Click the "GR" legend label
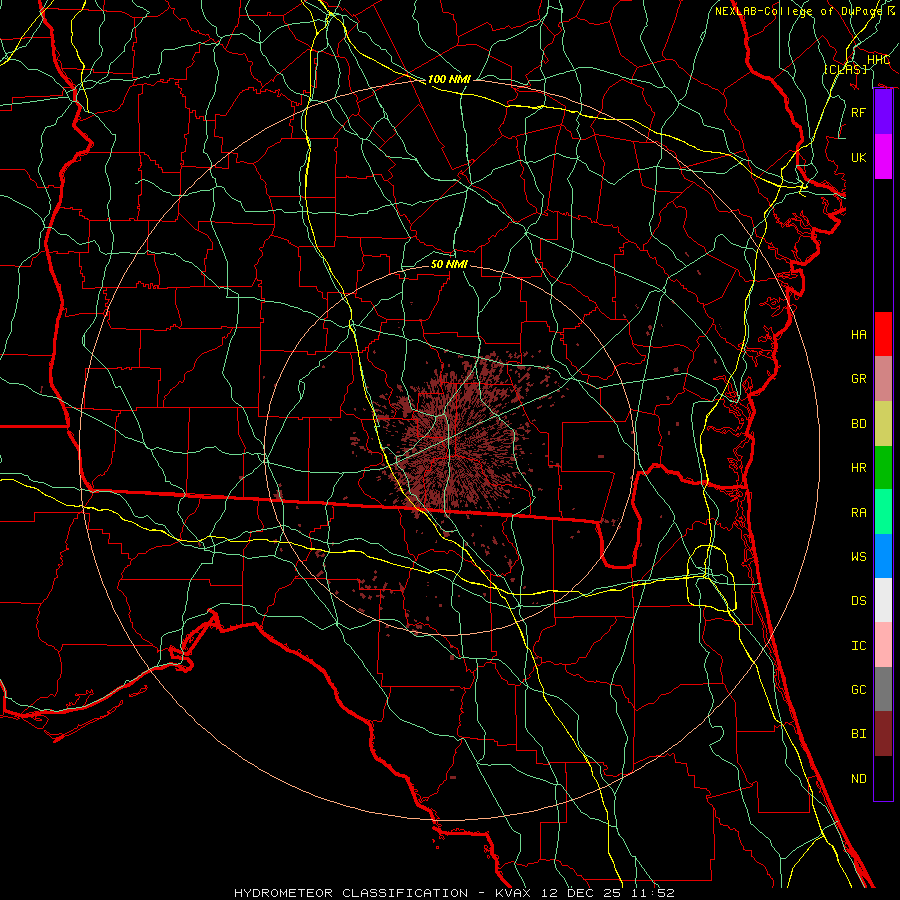This screenshot has height=900, width=900. [858, 379]
